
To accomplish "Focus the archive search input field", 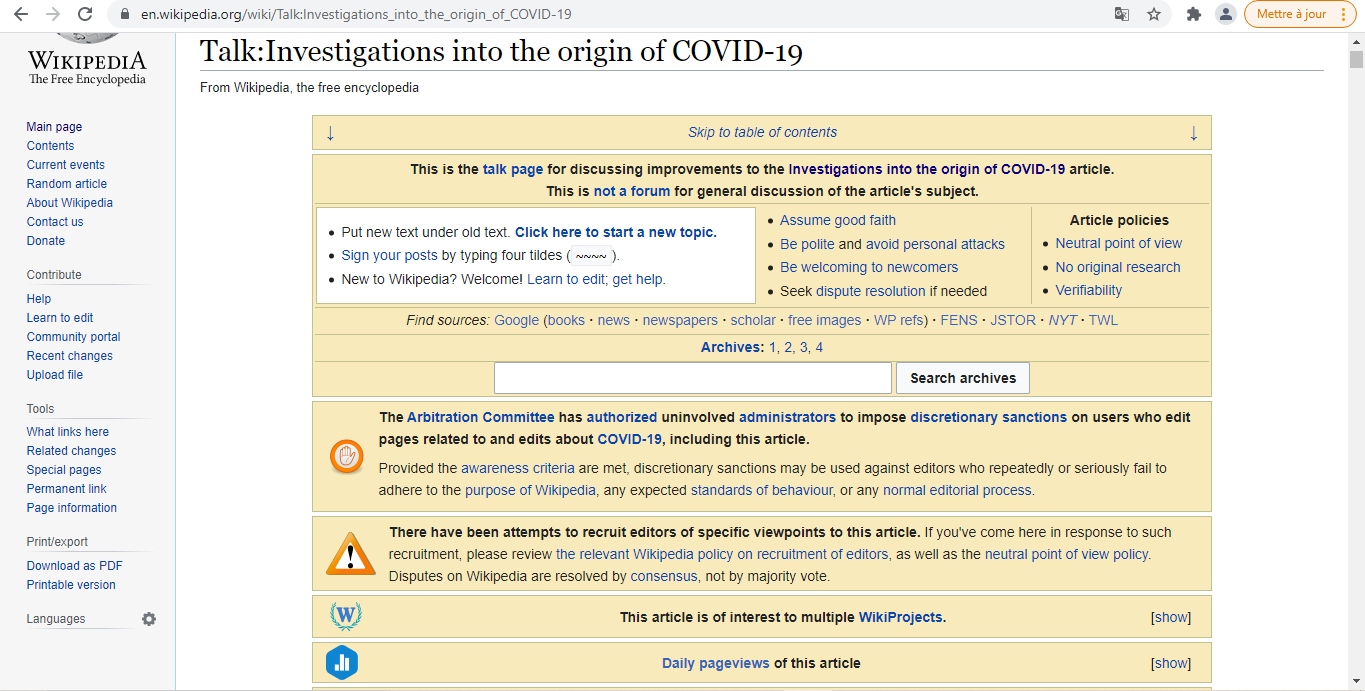I will click(x=692, y=378).
